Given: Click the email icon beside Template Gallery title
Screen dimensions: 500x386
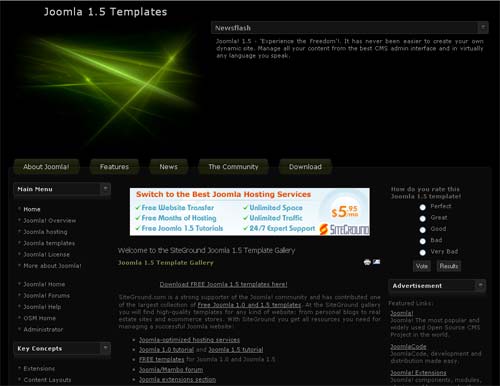Looking at the screenshot, I should click(377, 262).
